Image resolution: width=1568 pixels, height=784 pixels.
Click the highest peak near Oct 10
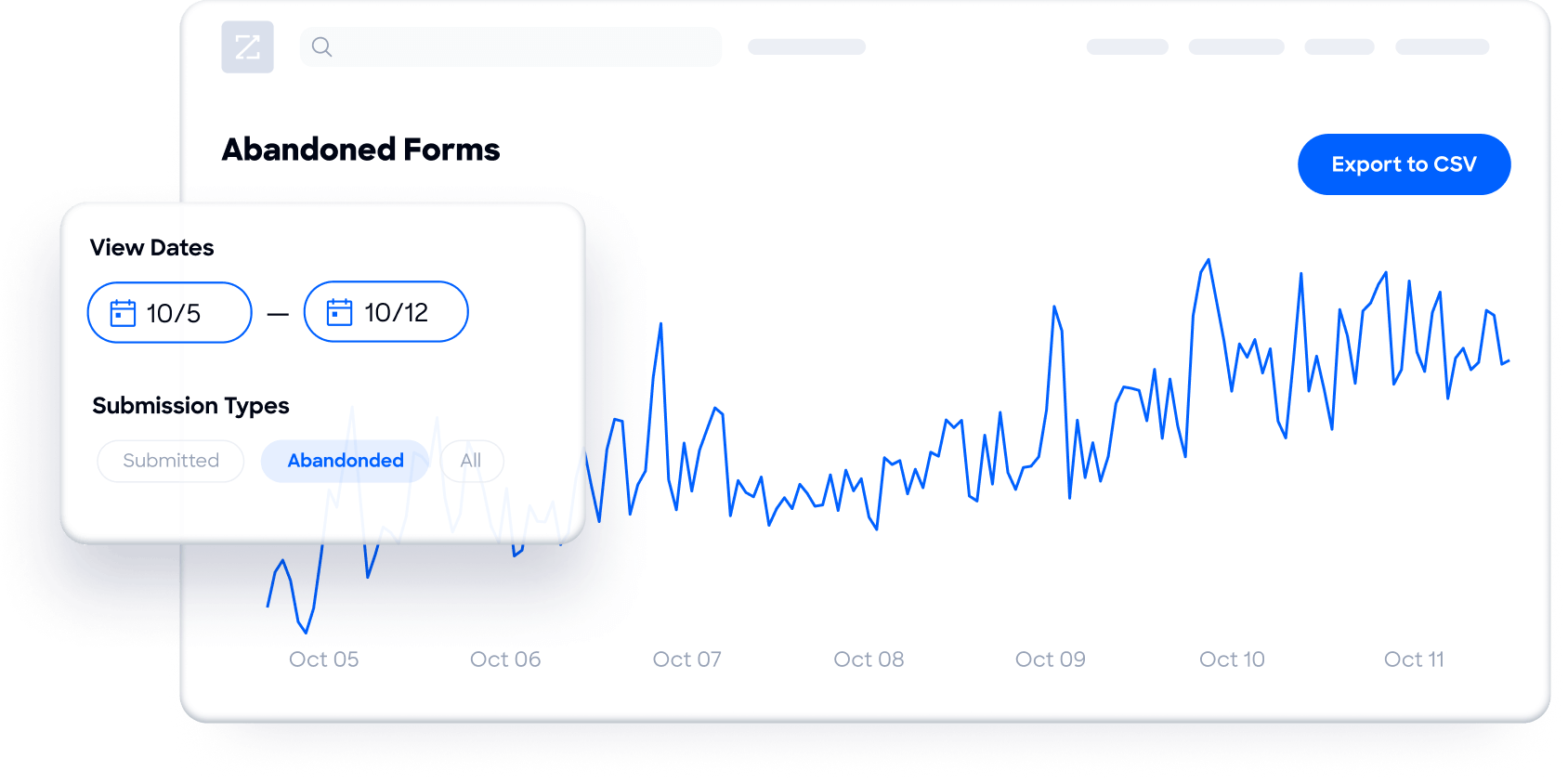1208,260
